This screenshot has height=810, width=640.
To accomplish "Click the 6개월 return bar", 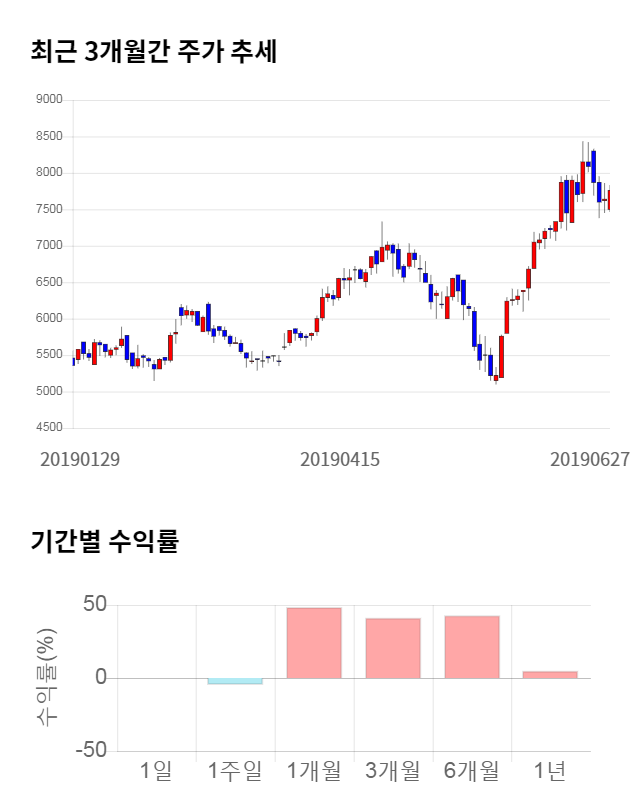I will 472,647.
